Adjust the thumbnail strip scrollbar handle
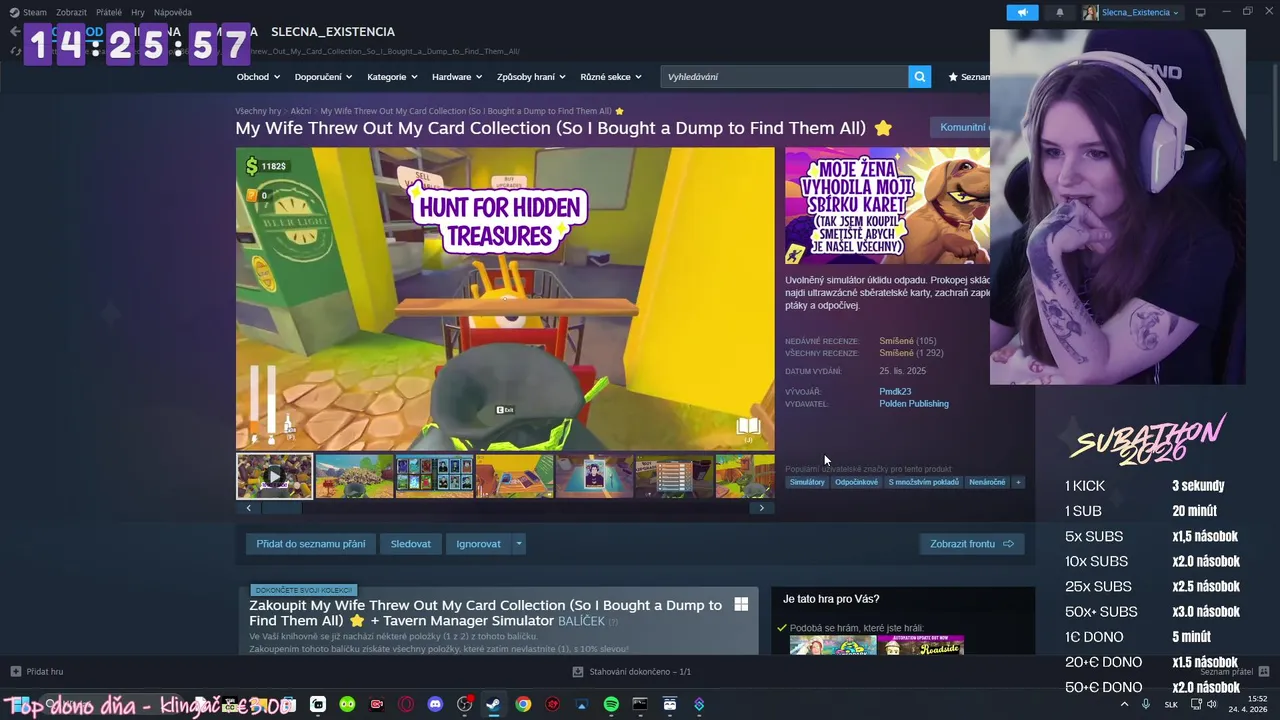Screen dimensions: 1280x720 pos(281,508)
